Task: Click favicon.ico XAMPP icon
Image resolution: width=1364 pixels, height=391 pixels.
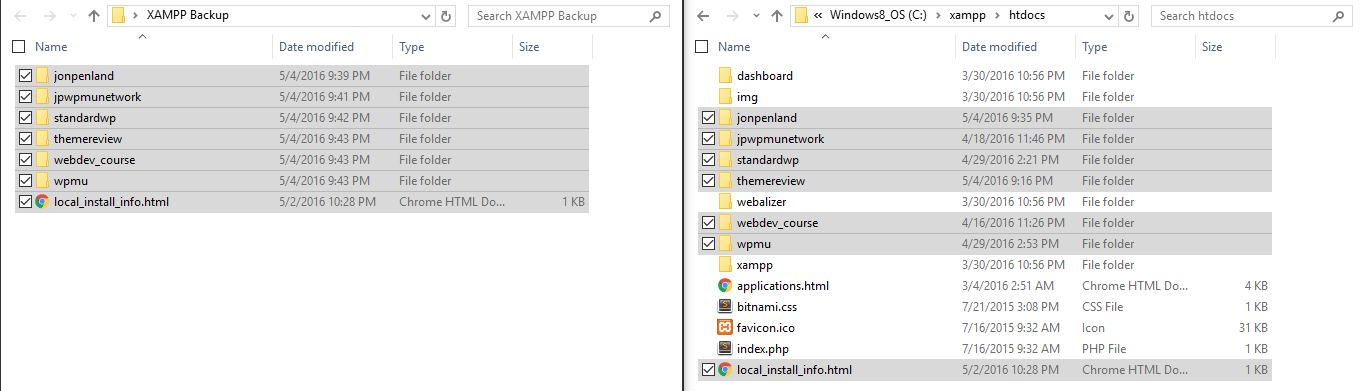Action: point(725,328)
